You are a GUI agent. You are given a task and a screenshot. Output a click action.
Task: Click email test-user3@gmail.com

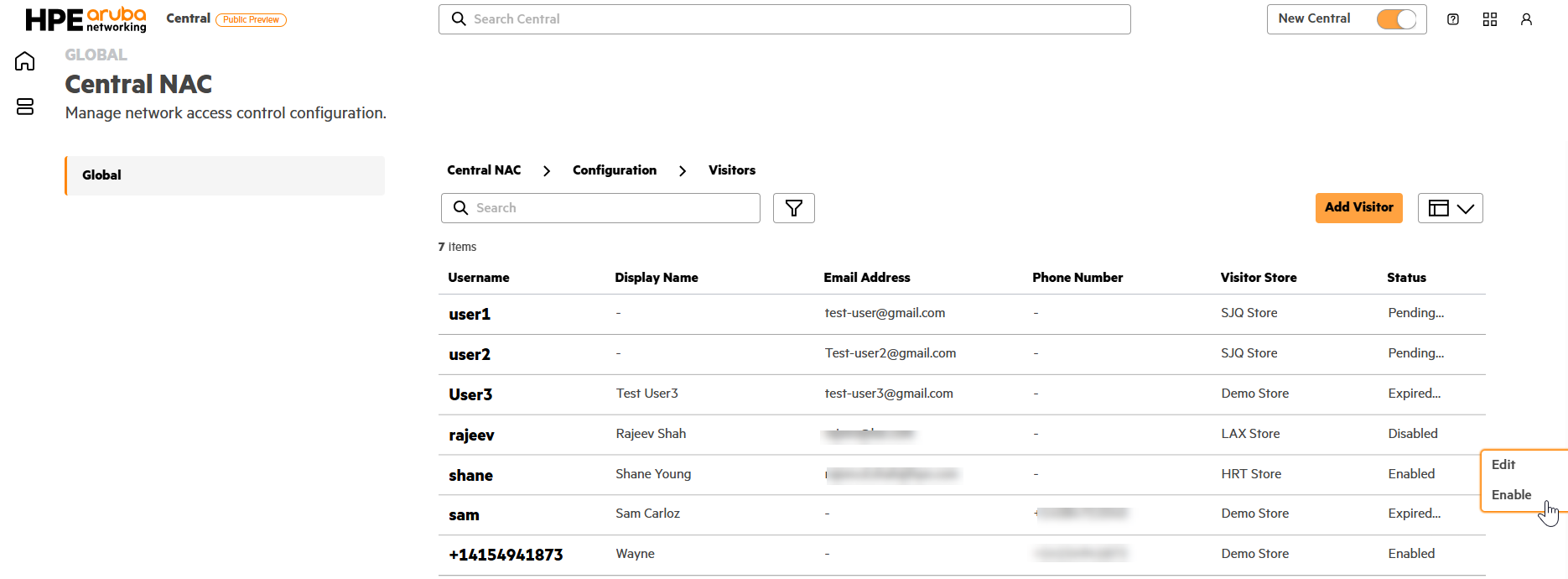click(x=889, y=394)
